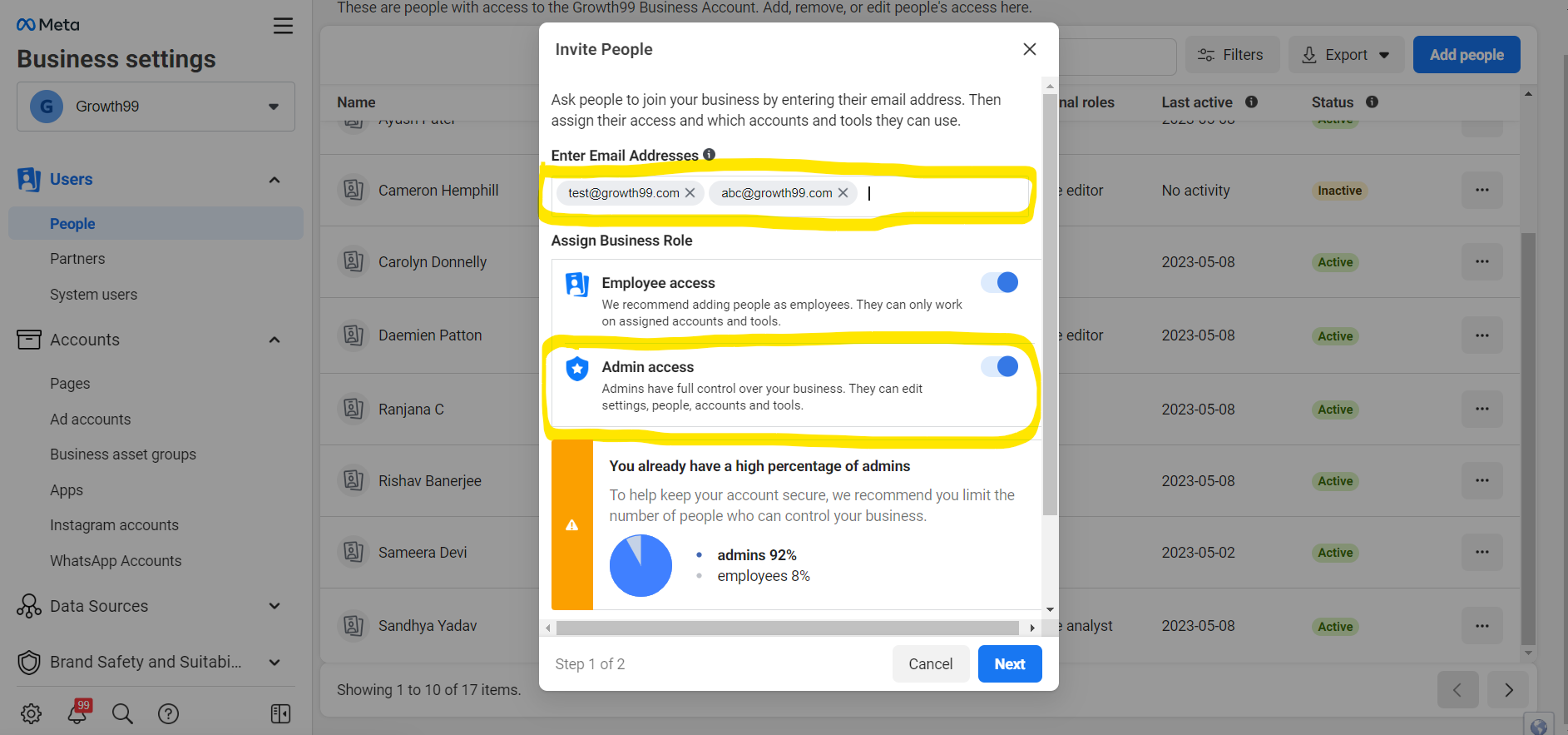Toggle Admin access switch
Viewport: 1568px width, 735px height.
tap(1000, 366)
